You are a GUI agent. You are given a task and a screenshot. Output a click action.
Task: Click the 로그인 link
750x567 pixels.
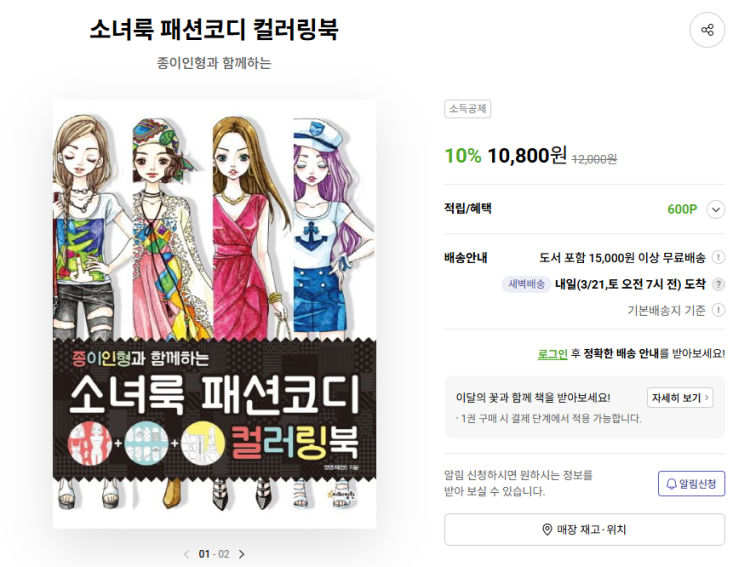552,354
